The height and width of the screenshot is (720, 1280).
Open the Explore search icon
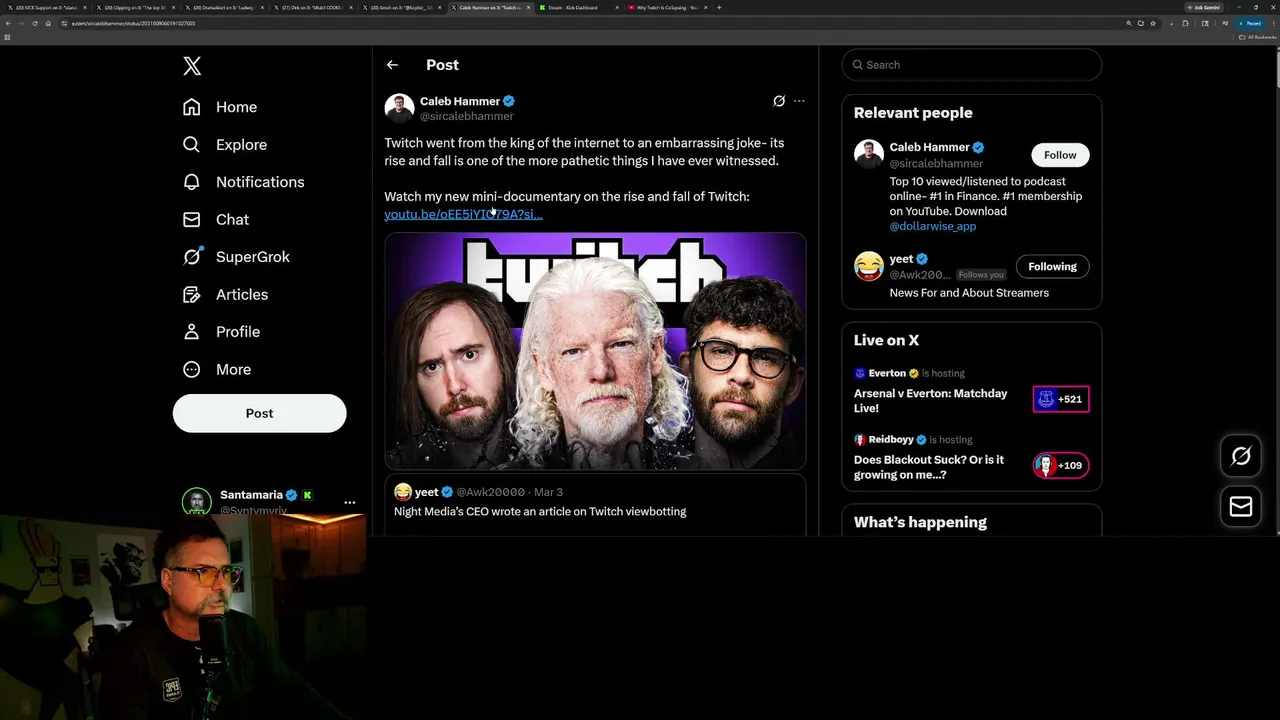click(192, 144)
